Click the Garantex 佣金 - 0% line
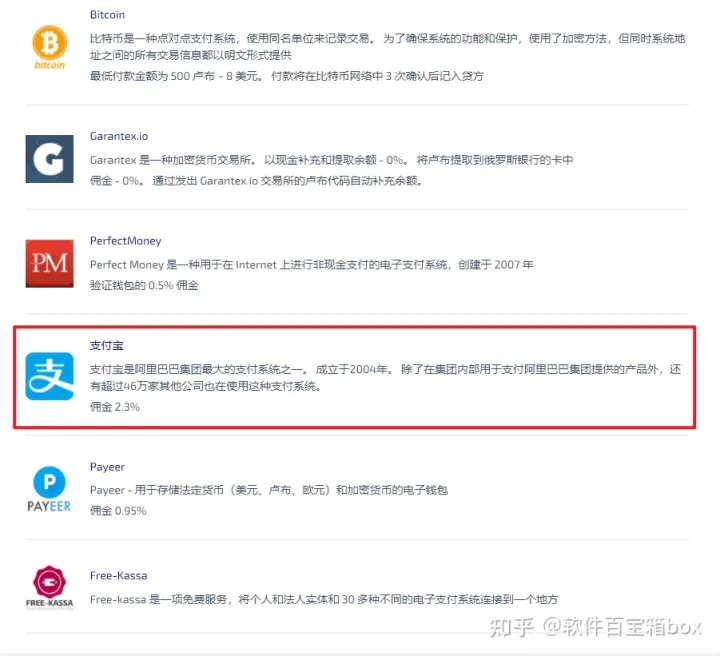The height and width of the screenshot is (656, 720). click(256, 181)
